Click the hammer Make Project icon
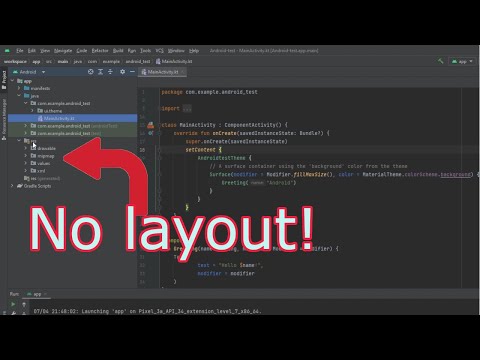The width and height of the screenshot is (480, 360). click(441, 61)
